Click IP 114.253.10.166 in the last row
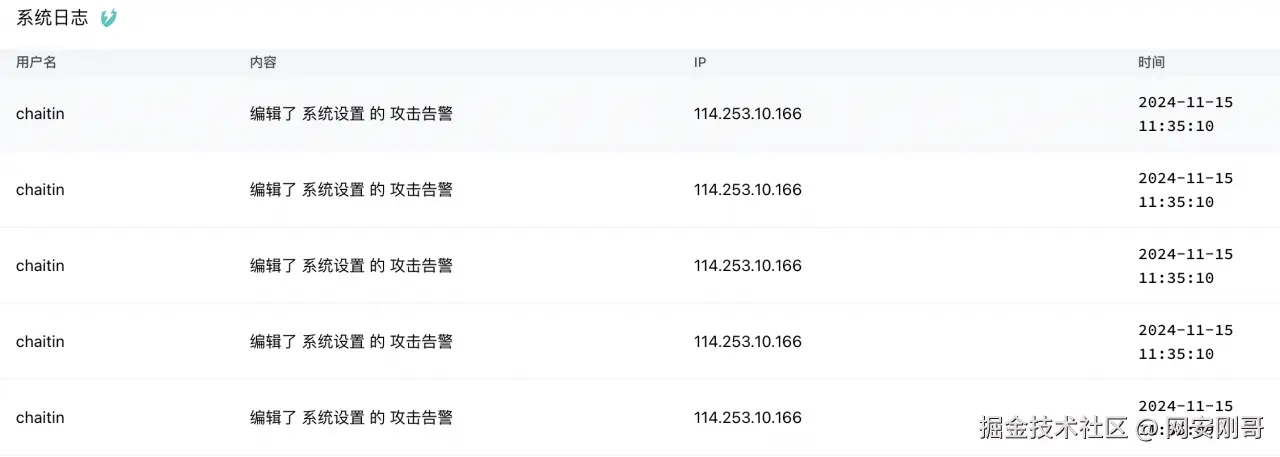Screen dimensions: 1280x457 click(x=747, y=418)
